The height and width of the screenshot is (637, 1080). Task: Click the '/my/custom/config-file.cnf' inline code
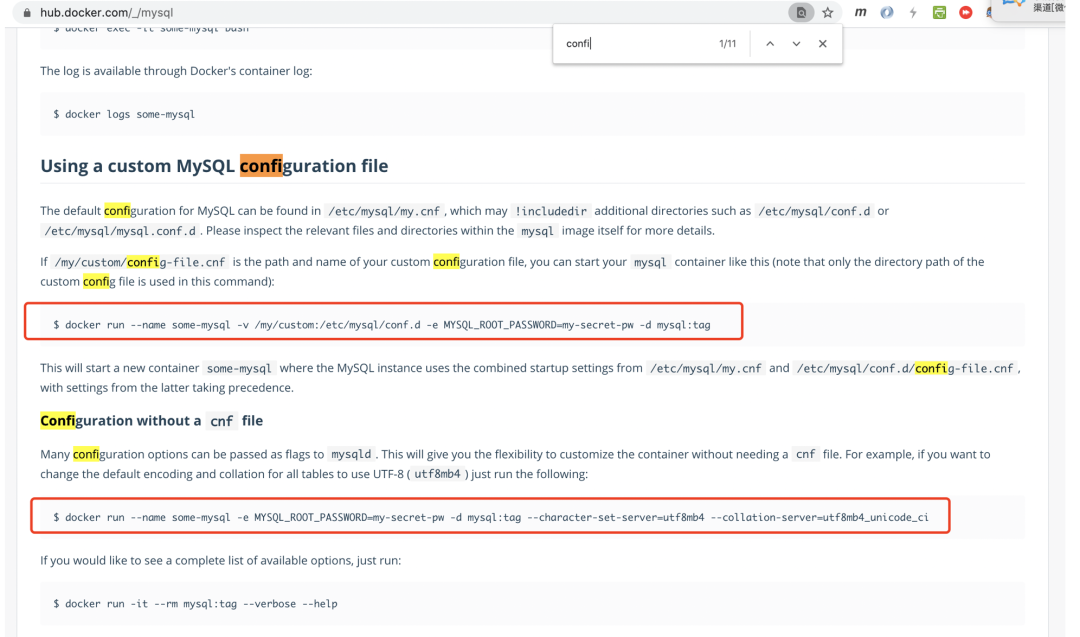tap(140, 262)
